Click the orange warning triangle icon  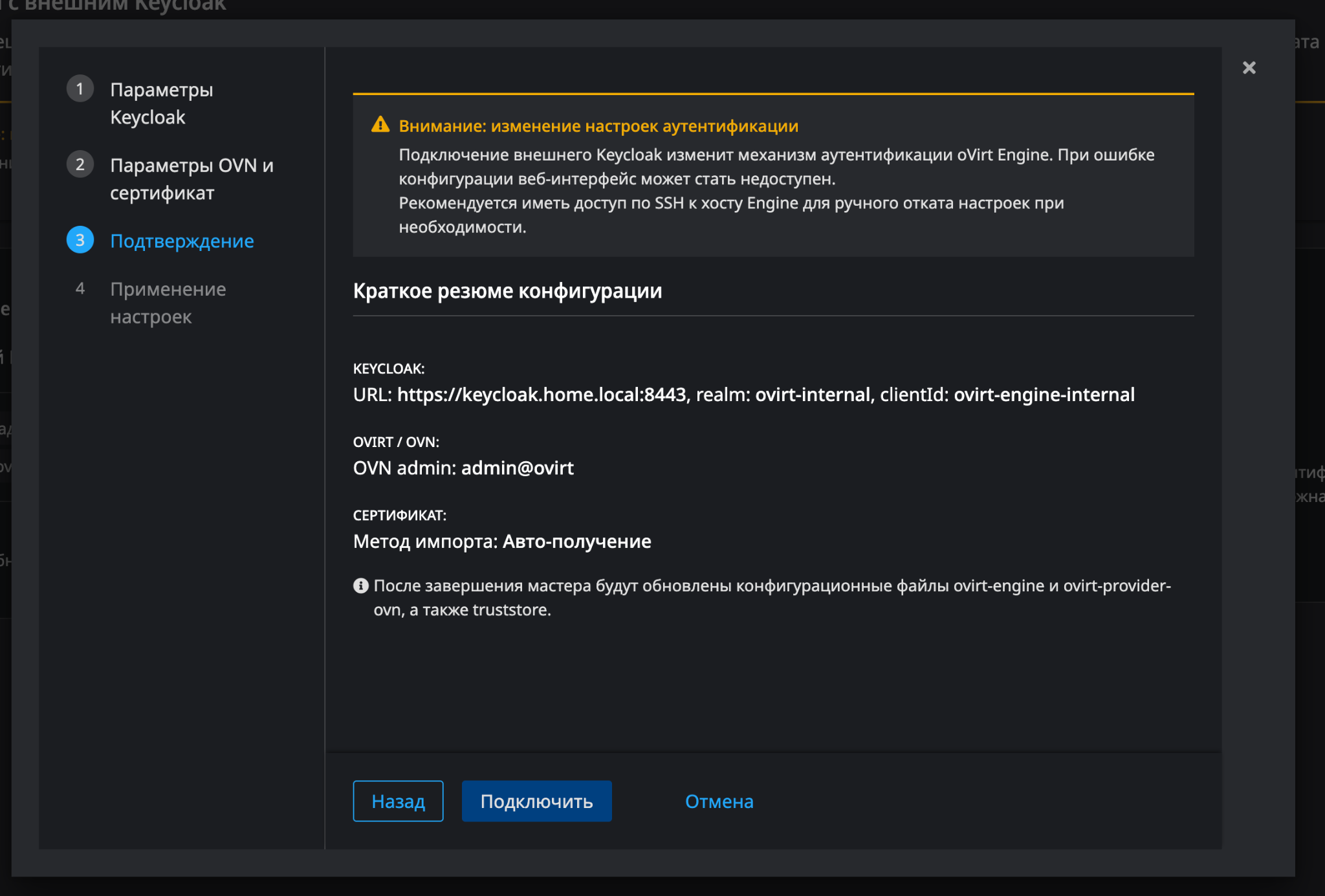click(x=380, y=125)
